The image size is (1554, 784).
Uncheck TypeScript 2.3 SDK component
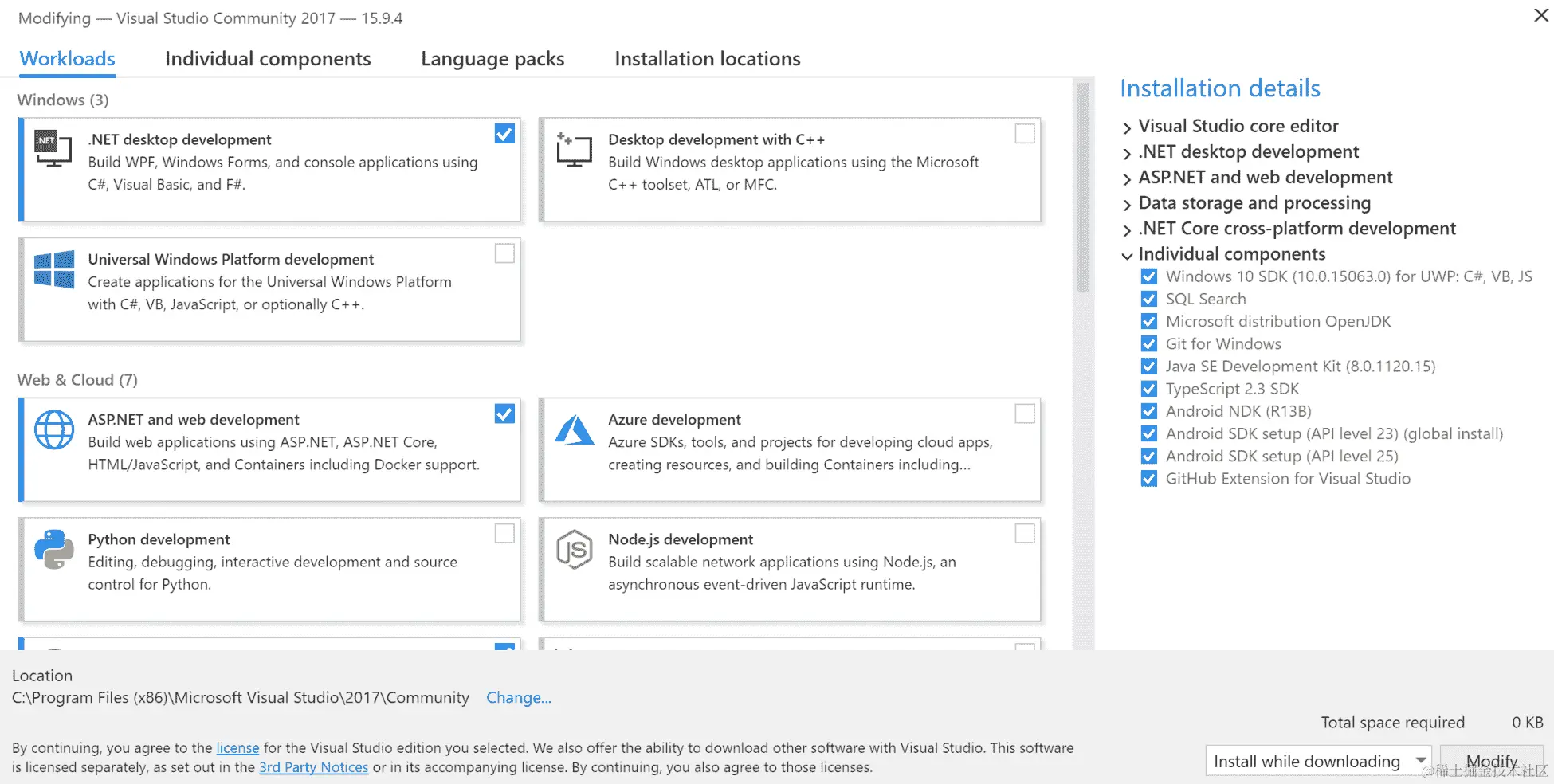tap(1148, 389)
